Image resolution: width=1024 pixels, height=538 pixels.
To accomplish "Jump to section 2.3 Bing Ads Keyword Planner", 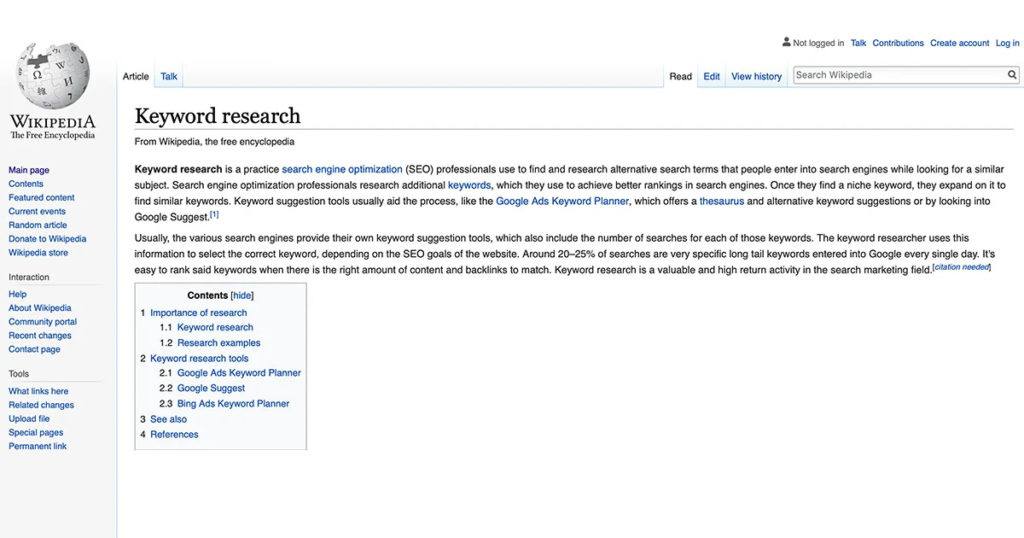I will [233, 404].
